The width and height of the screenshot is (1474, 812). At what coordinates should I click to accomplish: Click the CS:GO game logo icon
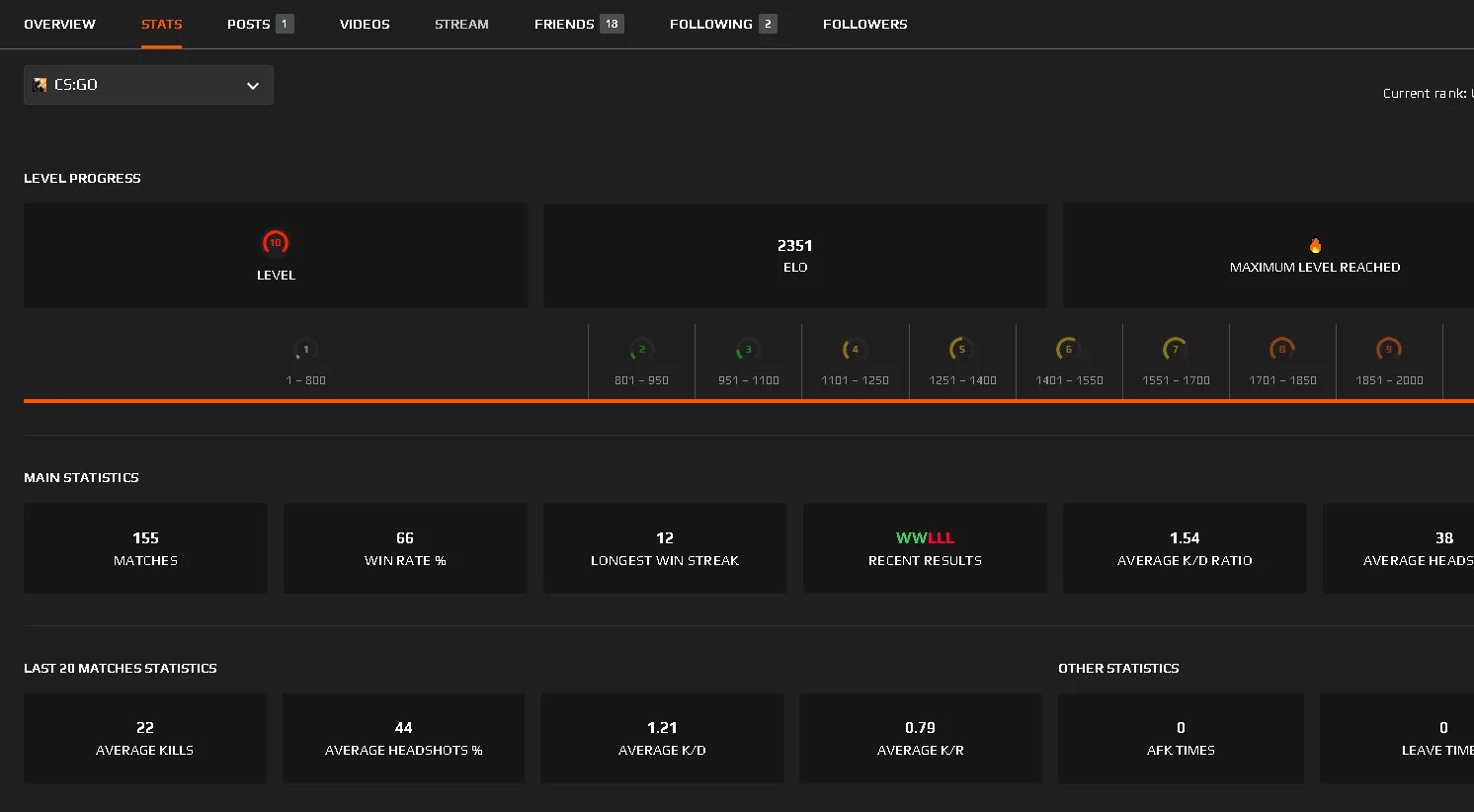40,85
